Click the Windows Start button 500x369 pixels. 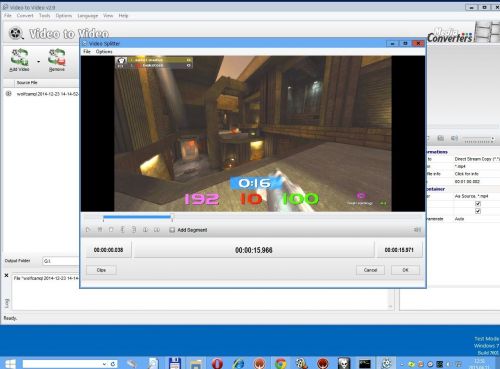10,363
